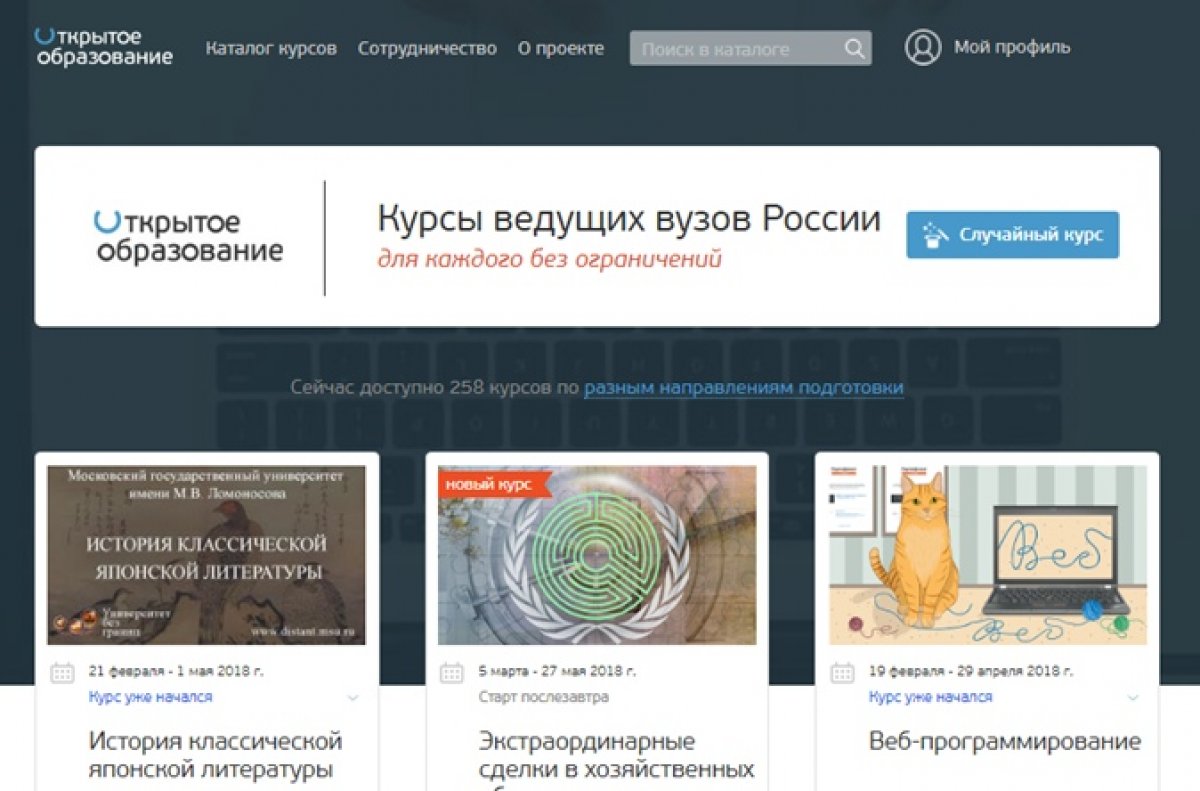Screen dimensions: 1200x791
Task: Click the Случайный курс button
Action: 1013,235
